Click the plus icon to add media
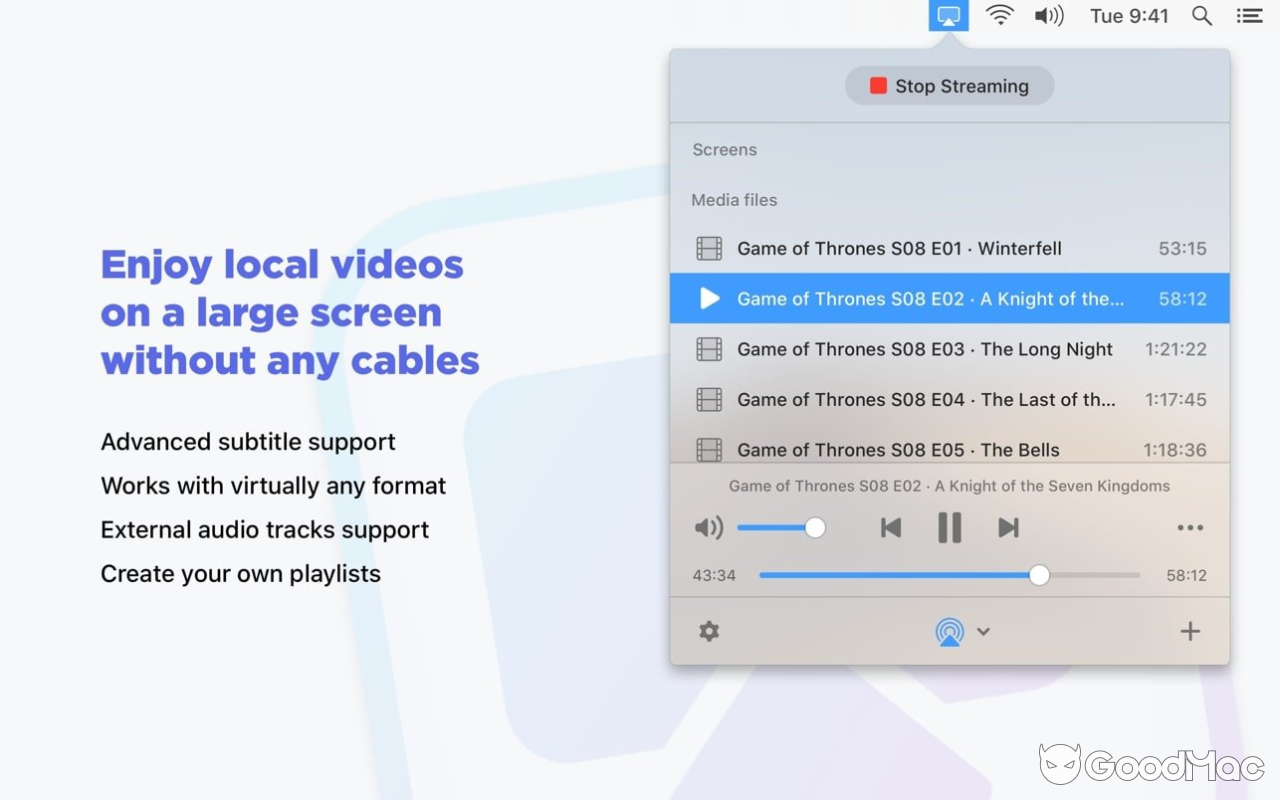1280x800 pixels. pyautogui.click(x=1190, y=631)
